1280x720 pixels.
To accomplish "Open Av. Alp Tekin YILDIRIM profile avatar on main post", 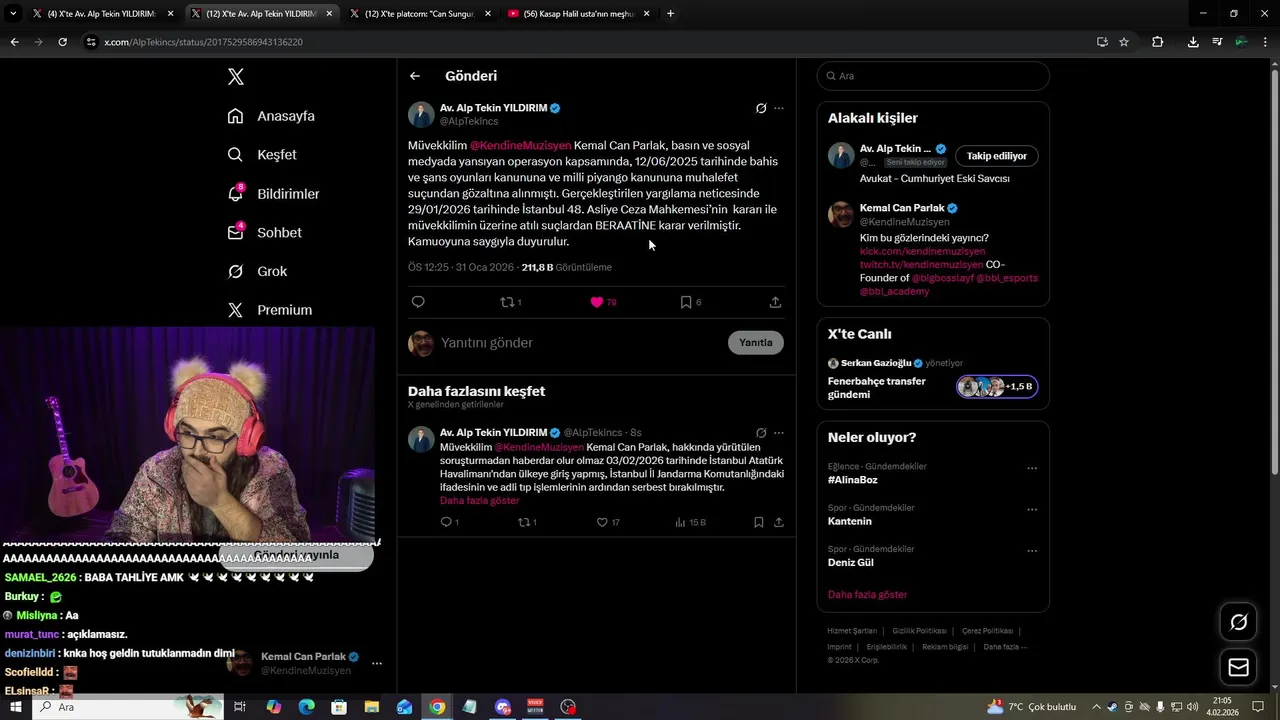I will click(421, 114).
